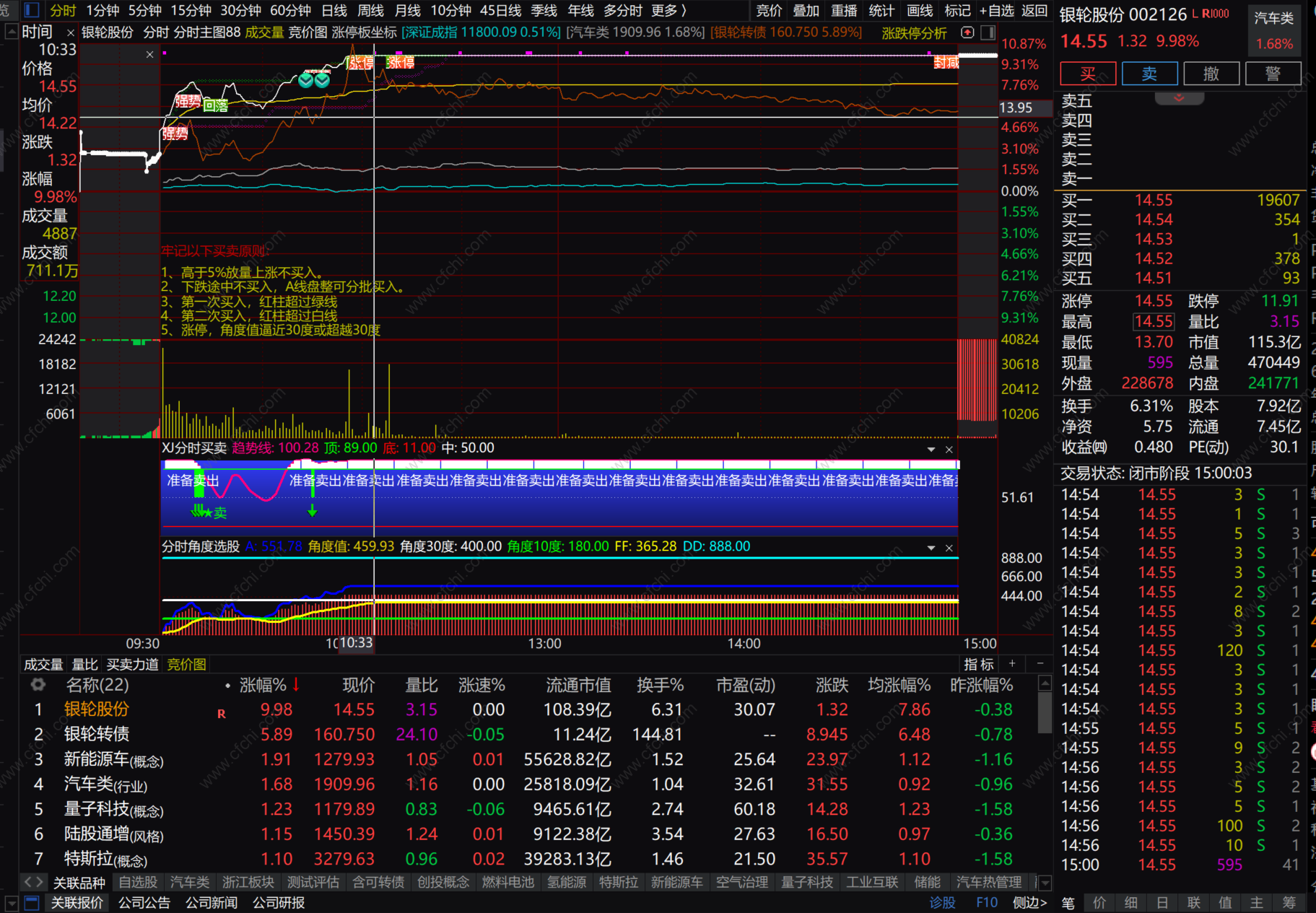Expand the 侧边> side panel
Viewport: 1316px width, 913px height.
coord(1030,903)
